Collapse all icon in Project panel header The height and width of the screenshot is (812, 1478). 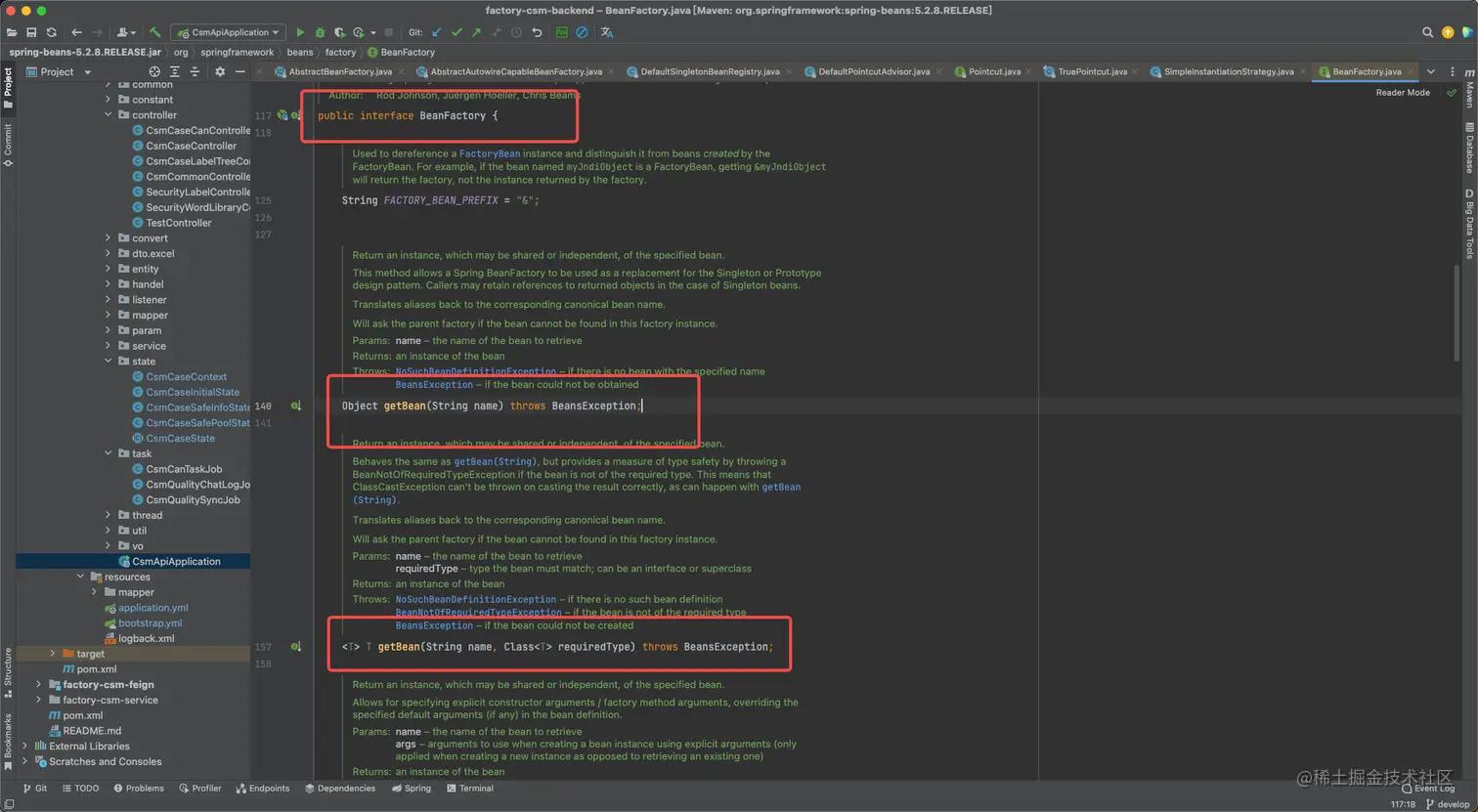(195, 71)
